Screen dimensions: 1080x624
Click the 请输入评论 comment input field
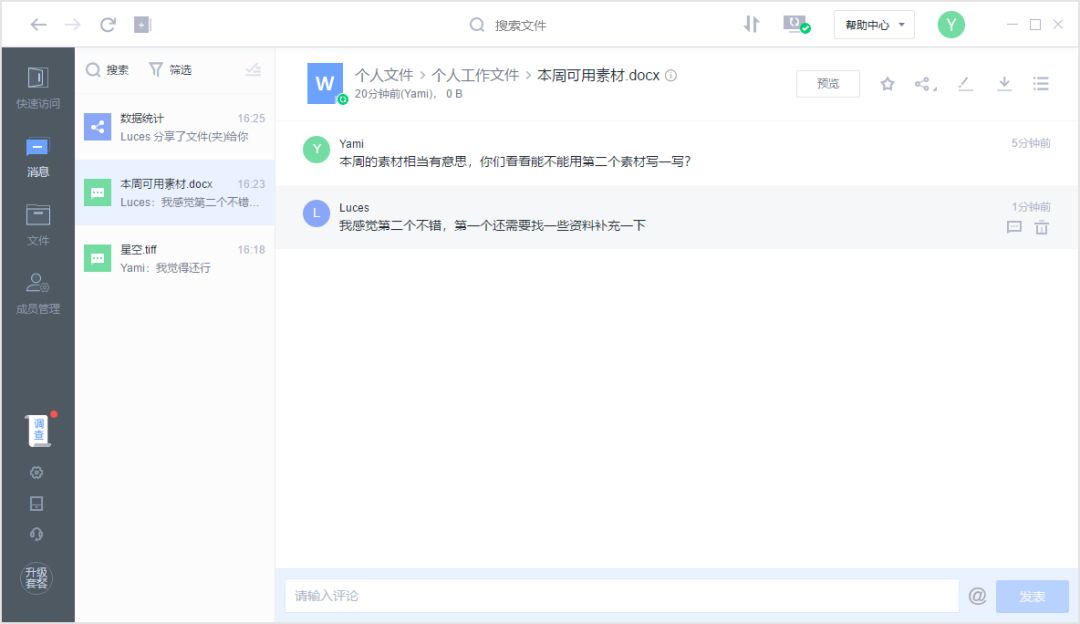pos(620,596)
